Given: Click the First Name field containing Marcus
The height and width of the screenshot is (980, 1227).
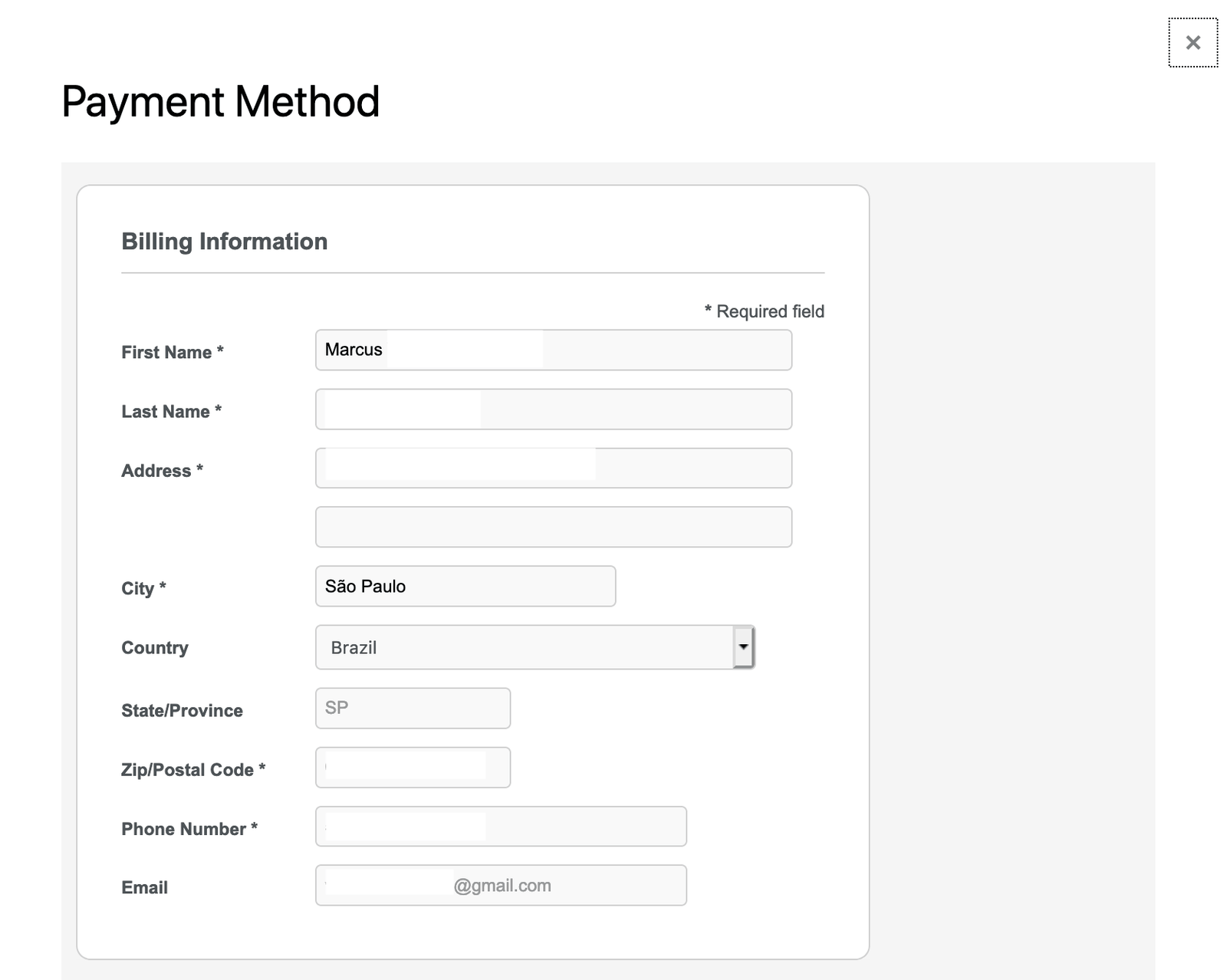Looking at the screenshot, I should 553,350.
